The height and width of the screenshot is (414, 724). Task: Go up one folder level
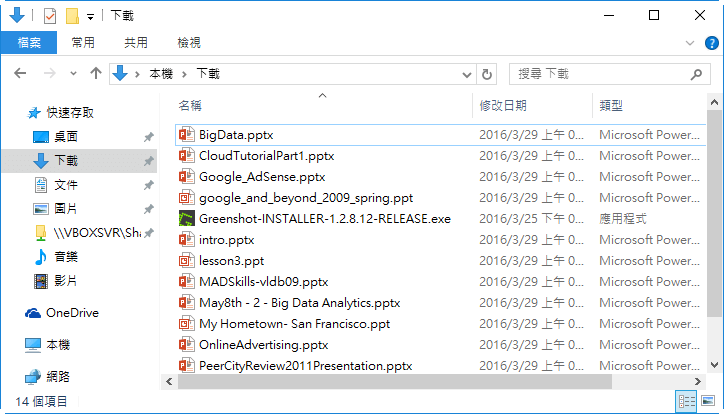click(96, 73)
